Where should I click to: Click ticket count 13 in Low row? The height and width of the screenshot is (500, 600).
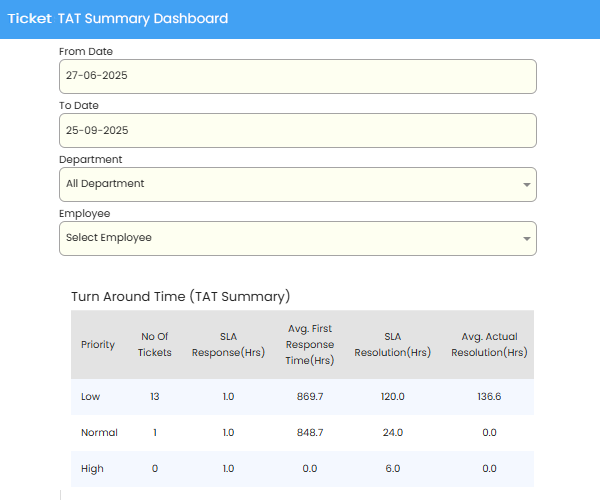[x=155, y=396]
